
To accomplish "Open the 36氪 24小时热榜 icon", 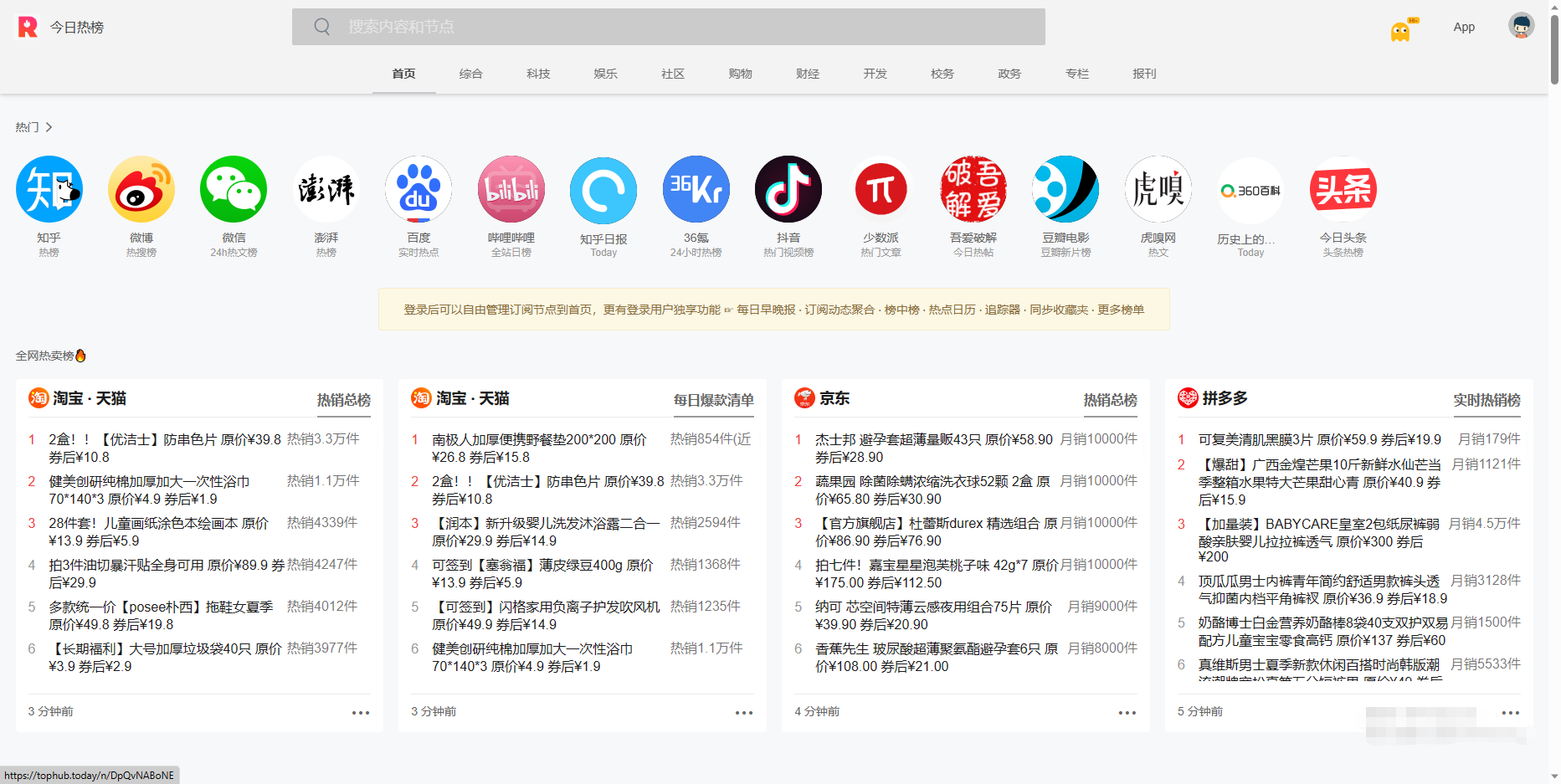I will 696,189.
